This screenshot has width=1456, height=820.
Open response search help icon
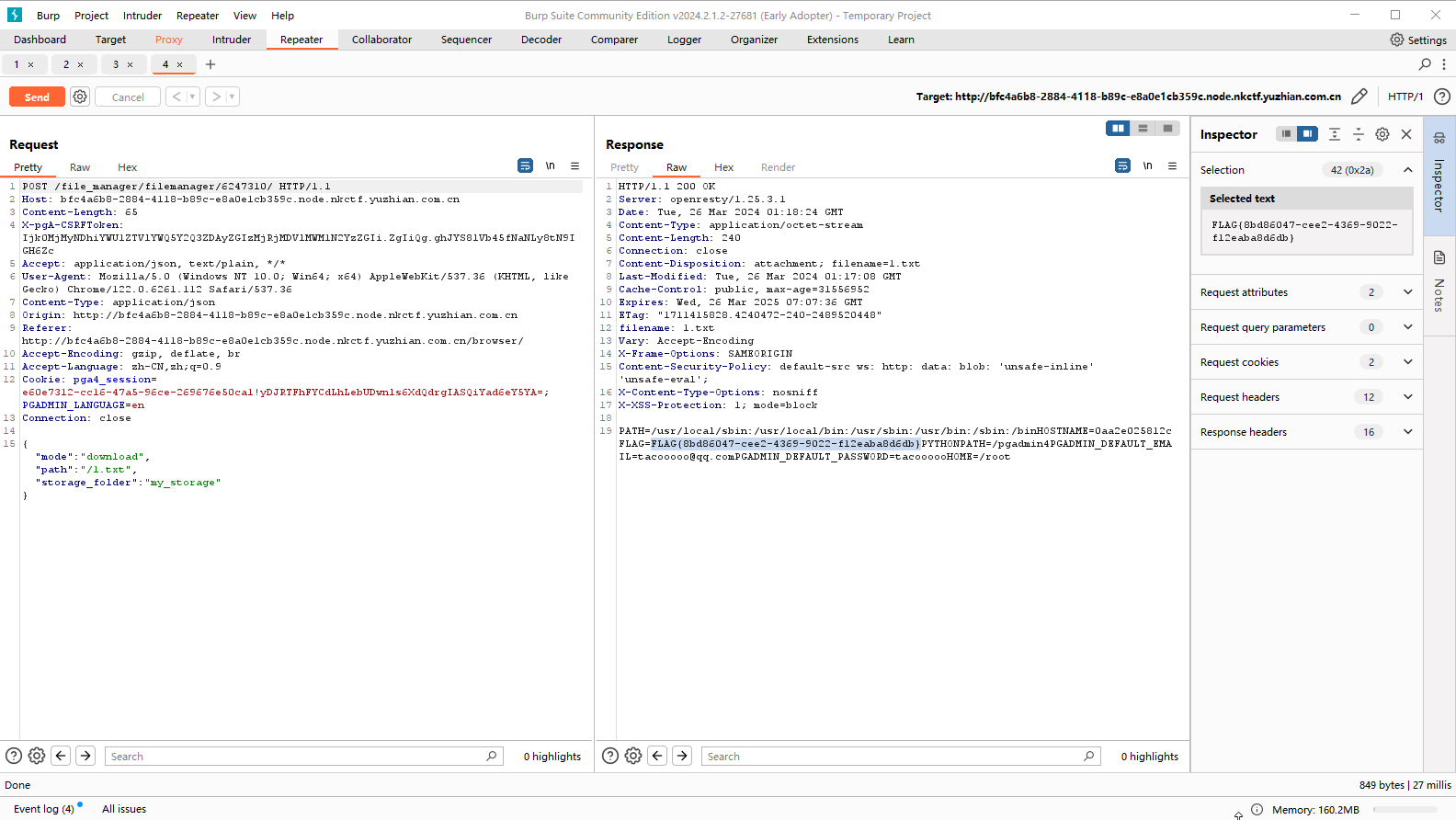pos(610,756)
